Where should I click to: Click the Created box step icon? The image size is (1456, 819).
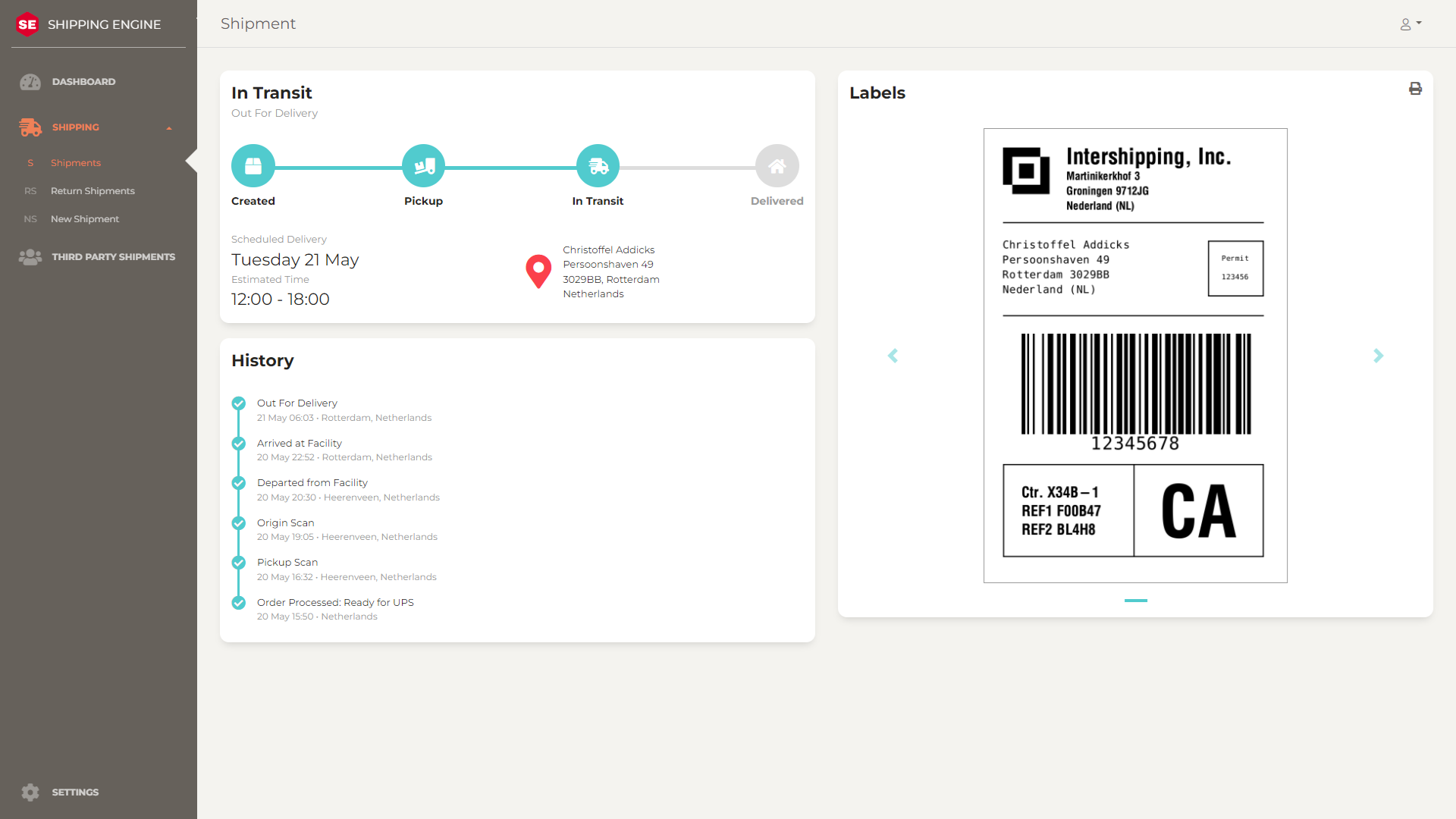click(x=253, y=166)
